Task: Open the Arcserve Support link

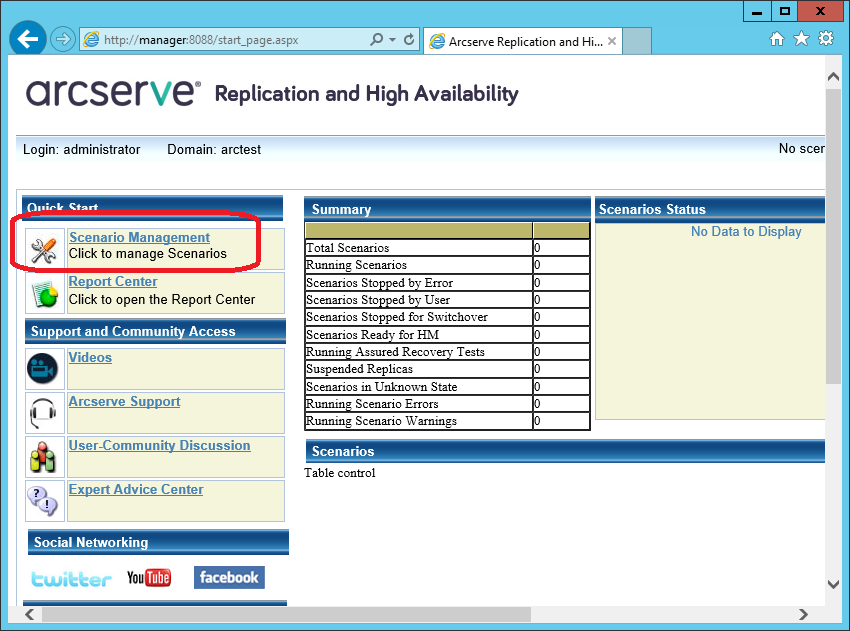Action: [x=124, y=402]
